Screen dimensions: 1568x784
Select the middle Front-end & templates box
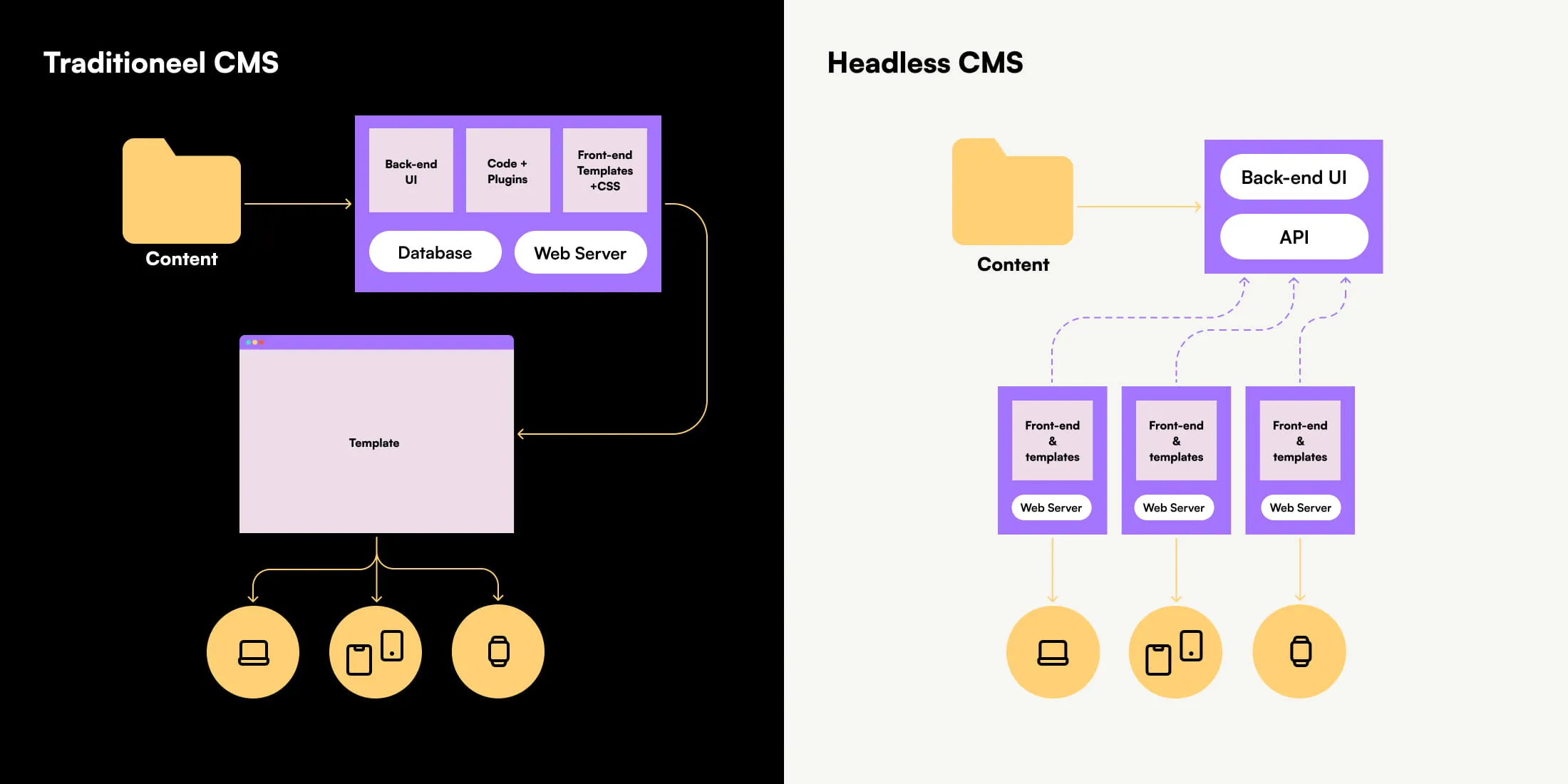click(x=1175, y=440)
